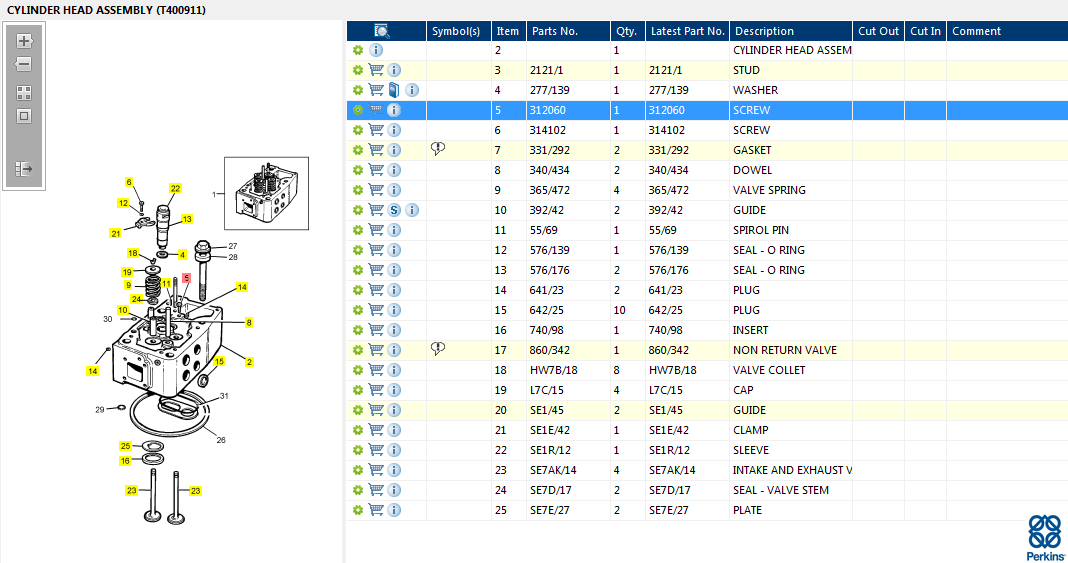Click the S icon on GUIDE 392/42 row
Image resolution: width=1068 pixels, height=563 pixels.
tap(394, 210)
